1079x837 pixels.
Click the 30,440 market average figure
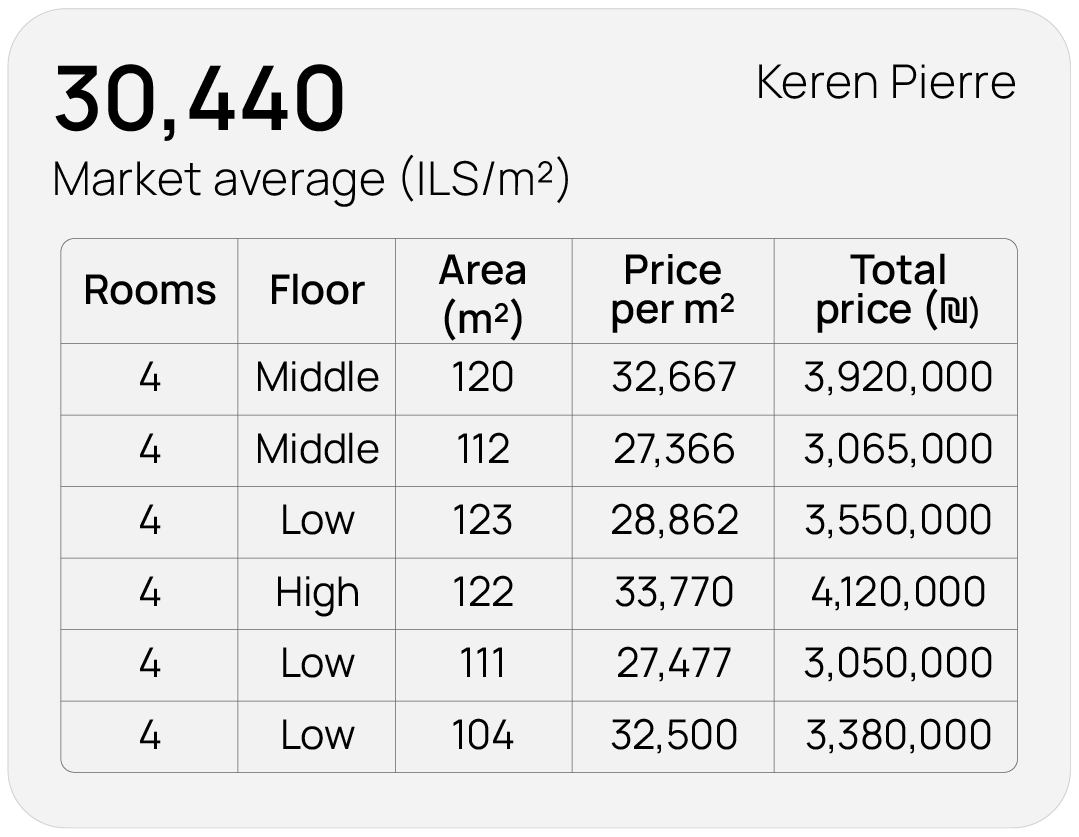199,100
